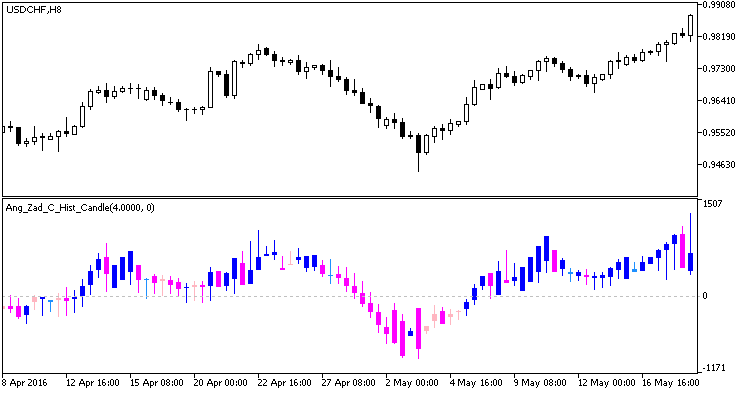Click the 9 May 08:00 time label
The width and height of the screenshot is (750, 394).
[x=540, y=383]
